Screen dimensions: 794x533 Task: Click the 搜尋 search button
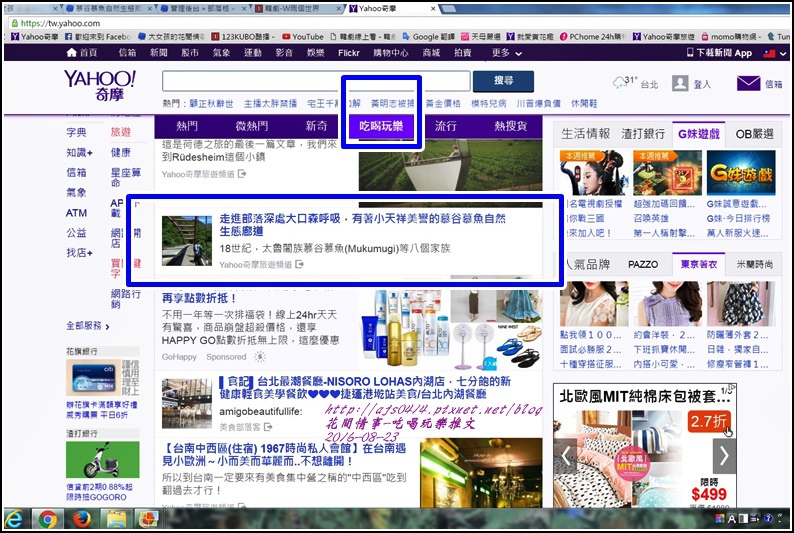[503, 80]
